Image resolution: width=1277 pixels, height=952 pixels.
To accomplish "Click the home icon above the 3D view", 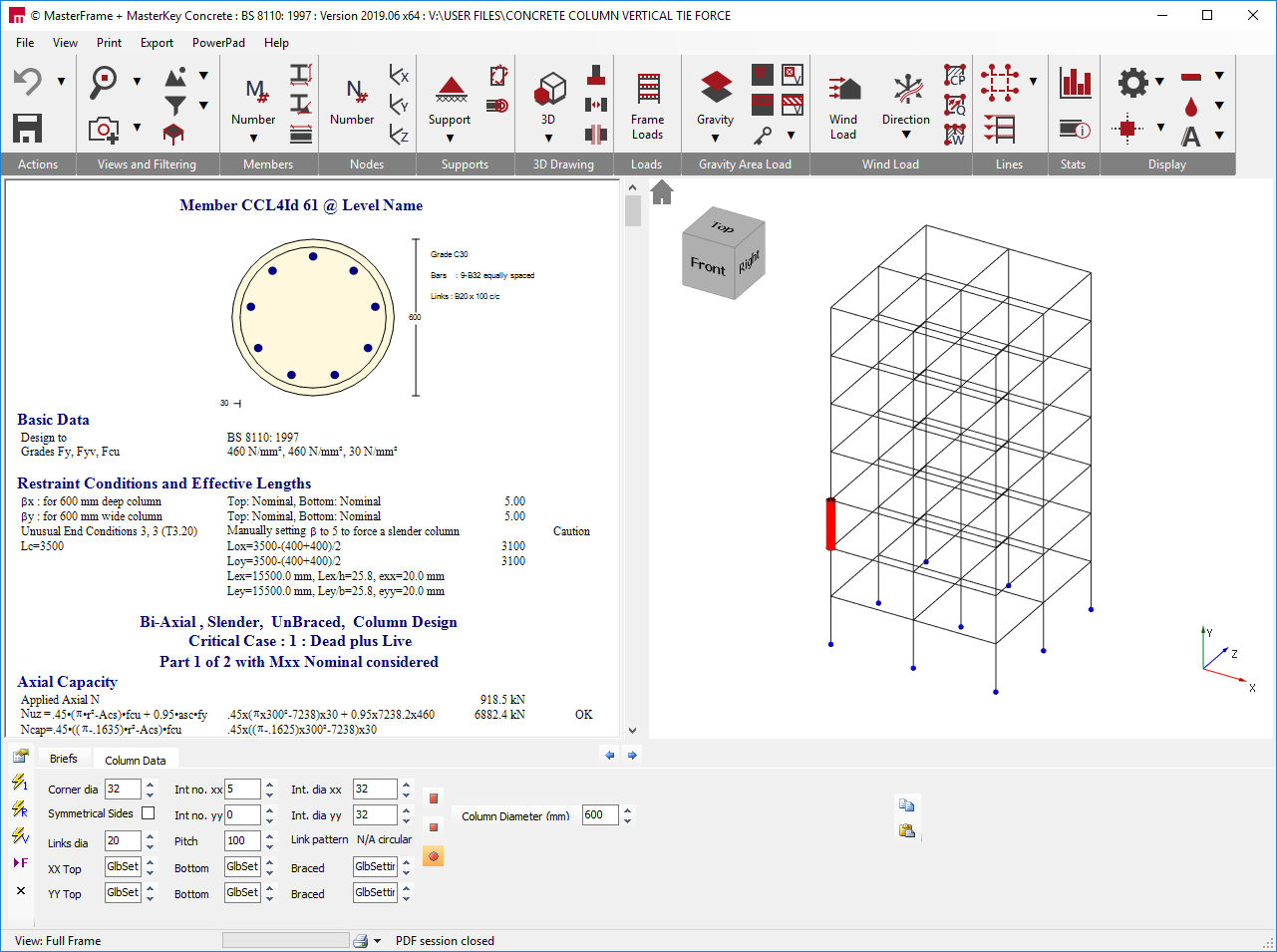I will pyautogui.click(x=661, y=191).
